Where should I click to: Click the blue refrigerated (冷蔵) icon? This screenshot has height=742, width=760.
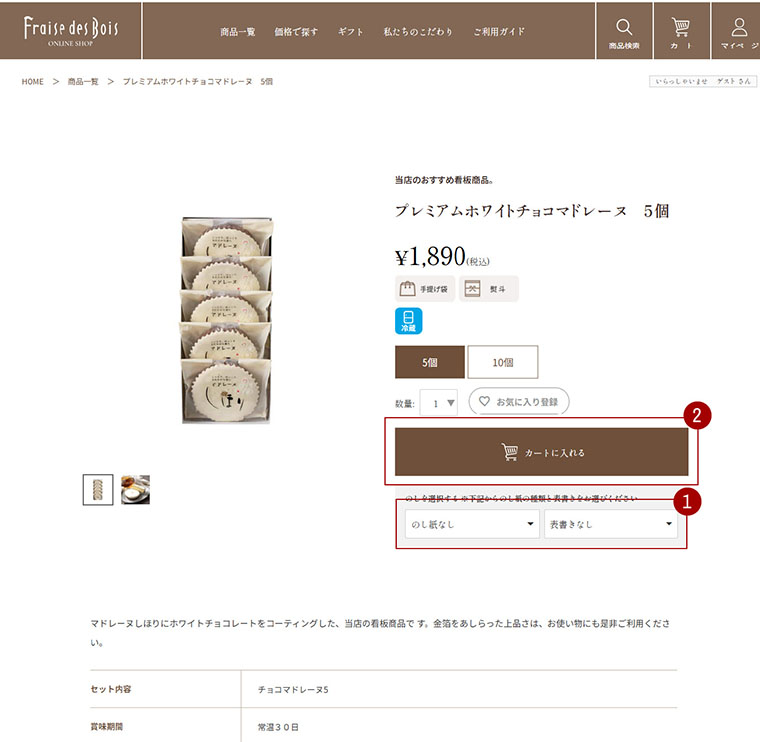point(409,321)
